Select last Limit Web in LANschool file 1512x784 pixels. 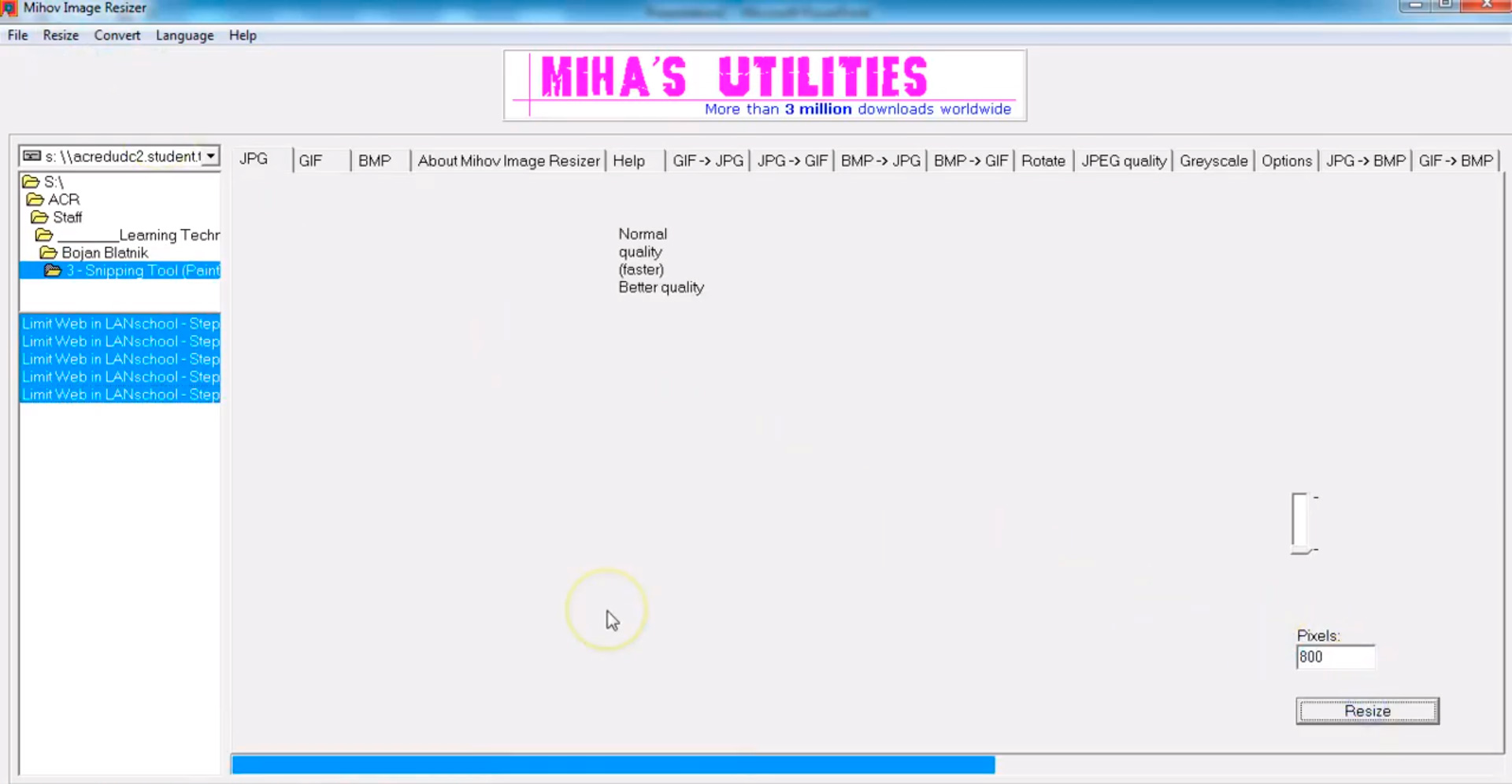[120, 394]
